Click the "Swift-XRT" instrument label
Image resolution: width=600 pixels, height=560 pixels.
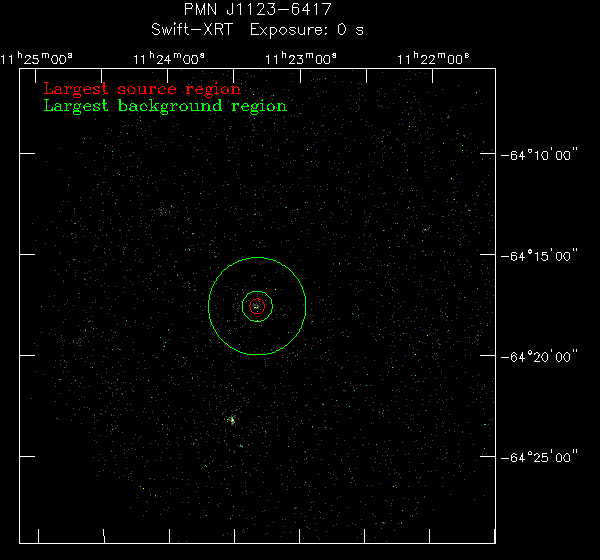pos(192,30)
